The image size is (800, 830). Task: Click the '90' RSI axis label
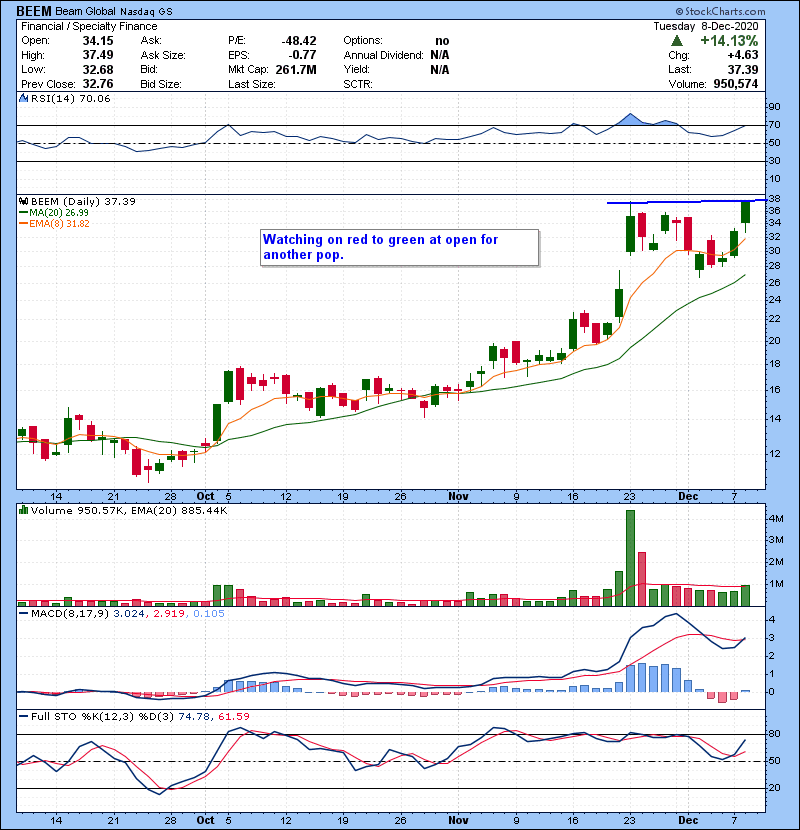(x=774, y=106)
